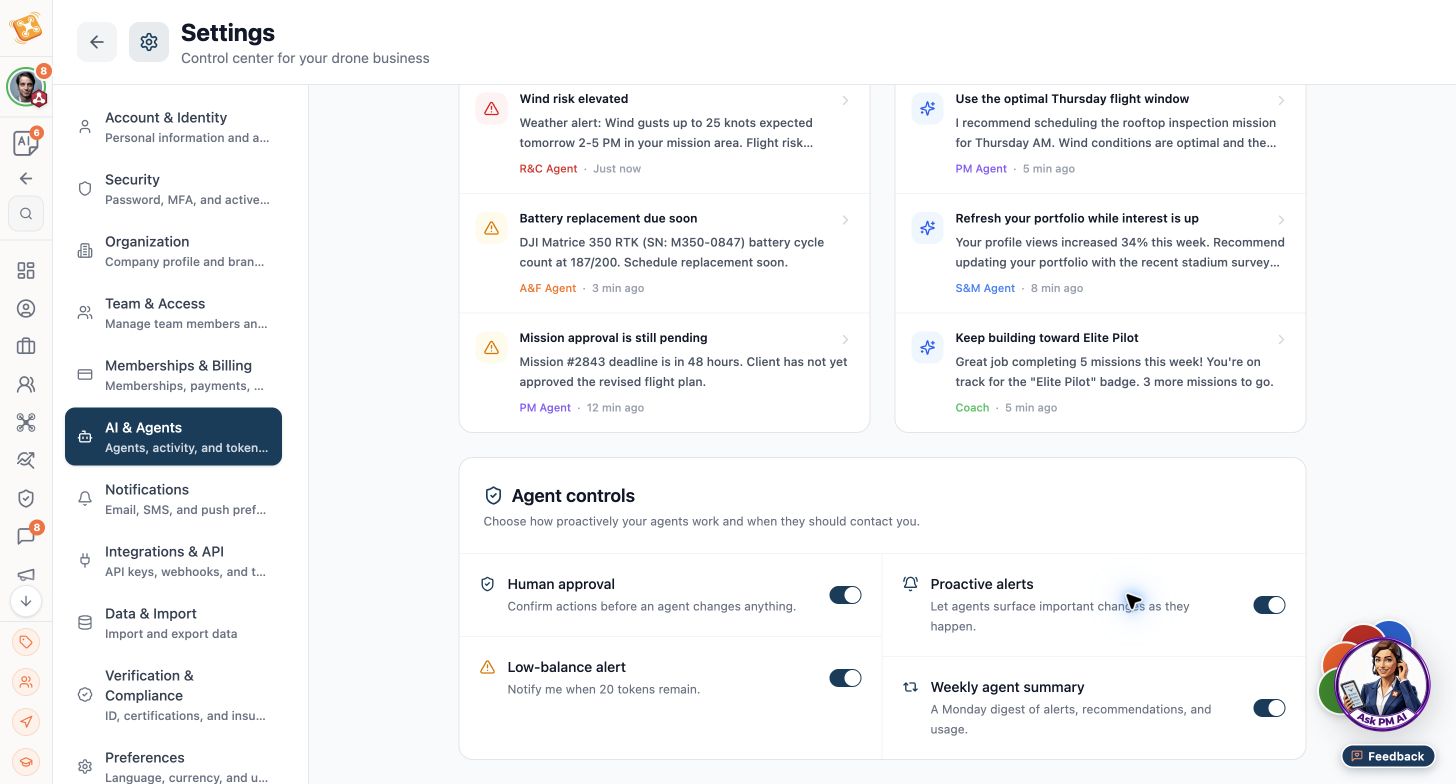This screenshot has height=784, width=1456.
Task: Click the Coach agent label
Action: click(x=972, y=408)
